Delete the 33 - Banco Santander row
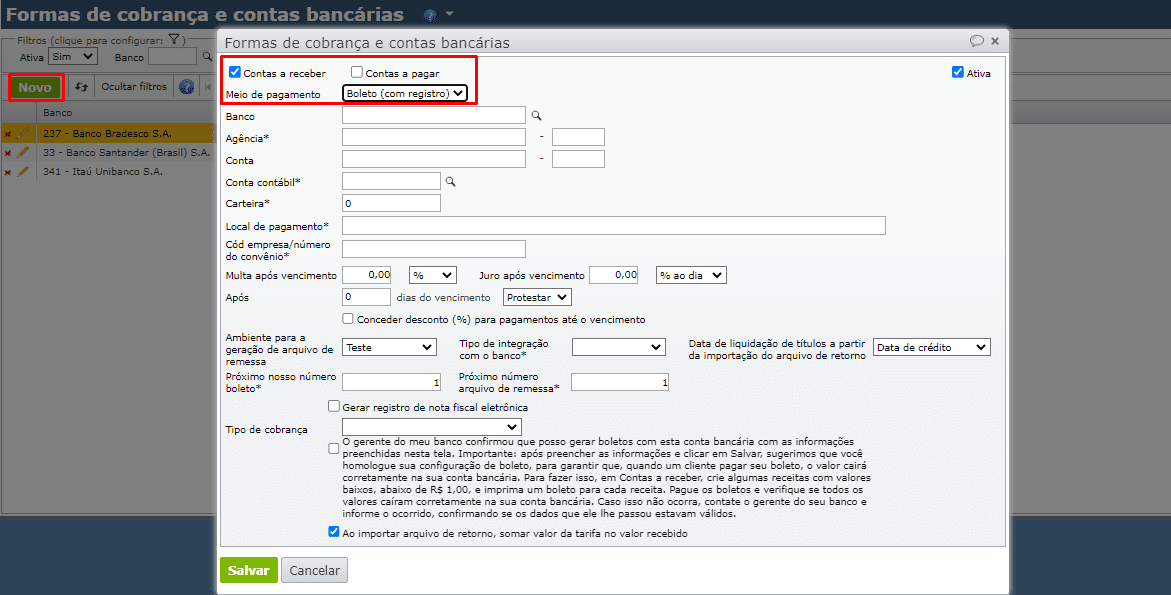 7,153
